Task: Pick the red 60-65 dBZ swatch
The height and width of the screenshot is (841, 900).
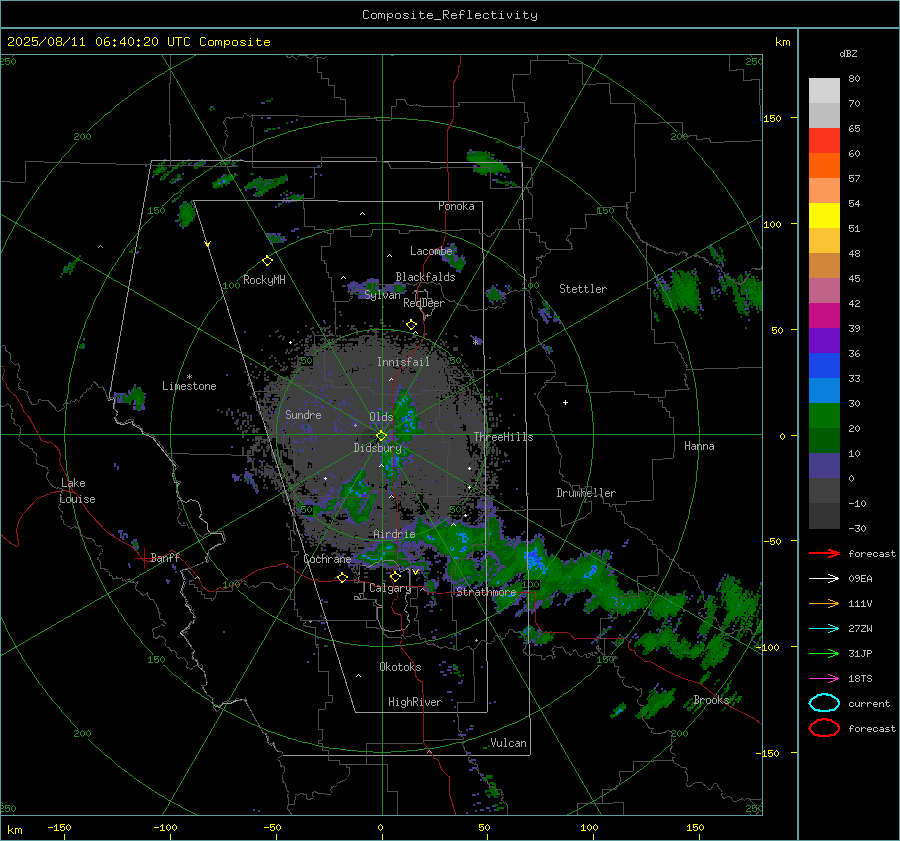Action: tap(824, 141)
